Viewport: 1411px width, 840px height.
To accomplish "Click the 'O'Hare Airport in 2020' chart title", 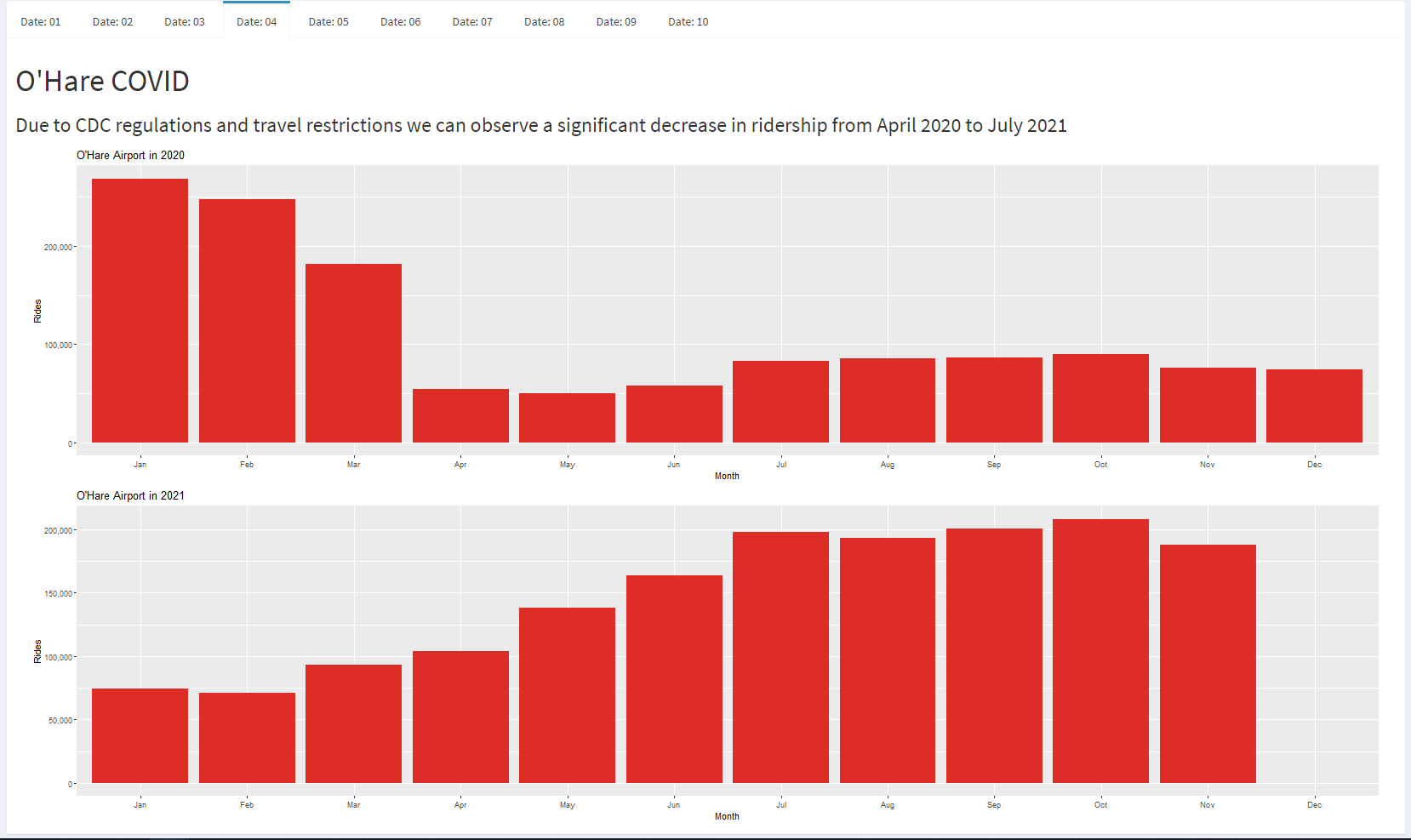I will (130, 155).
